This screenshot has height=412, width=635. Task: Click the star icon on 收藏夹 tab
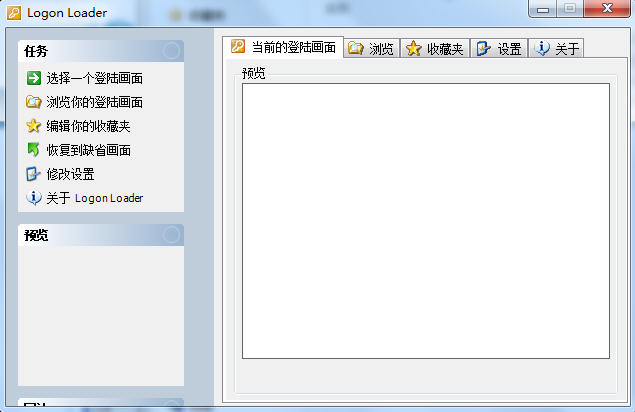click(413, 48)
